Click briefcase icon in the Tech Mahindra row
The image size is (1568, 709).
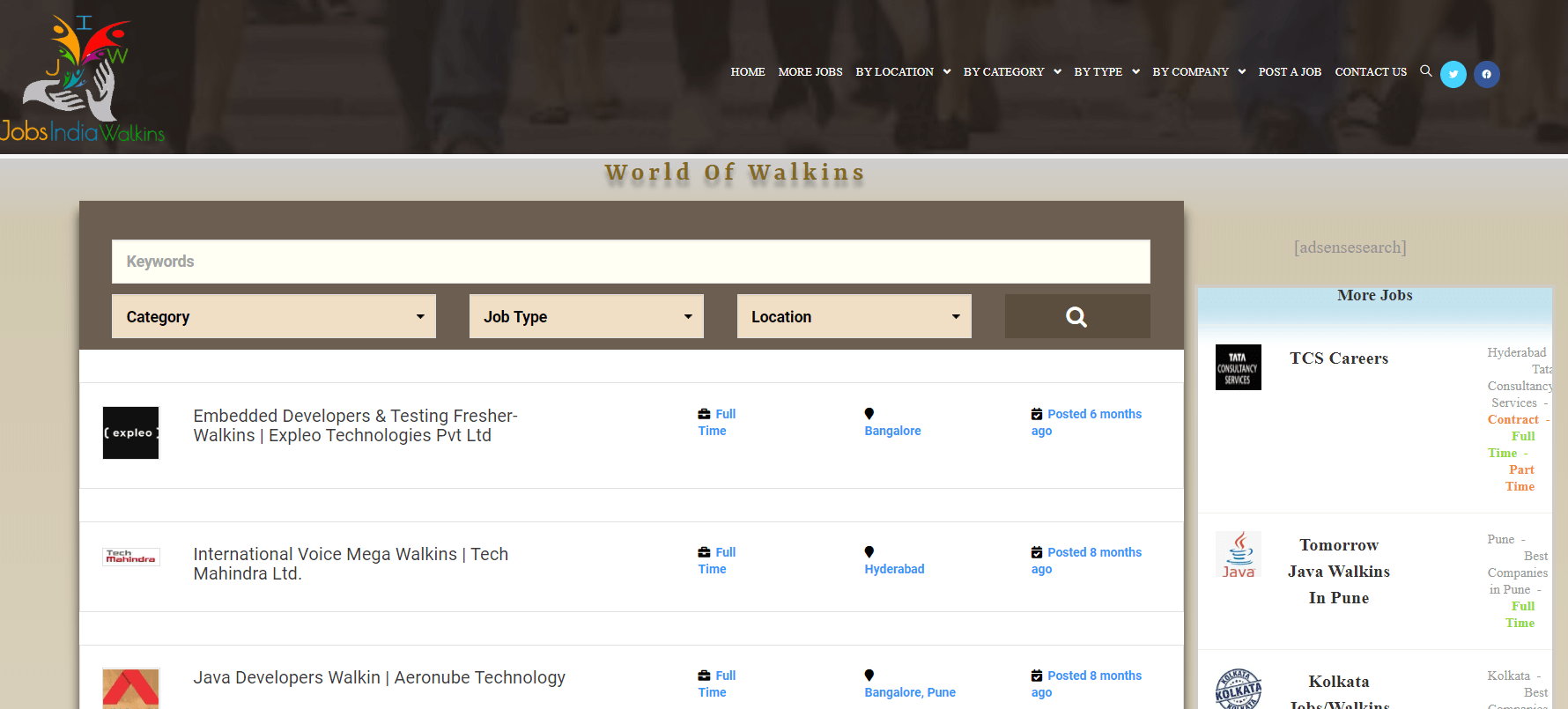[704, 552]
